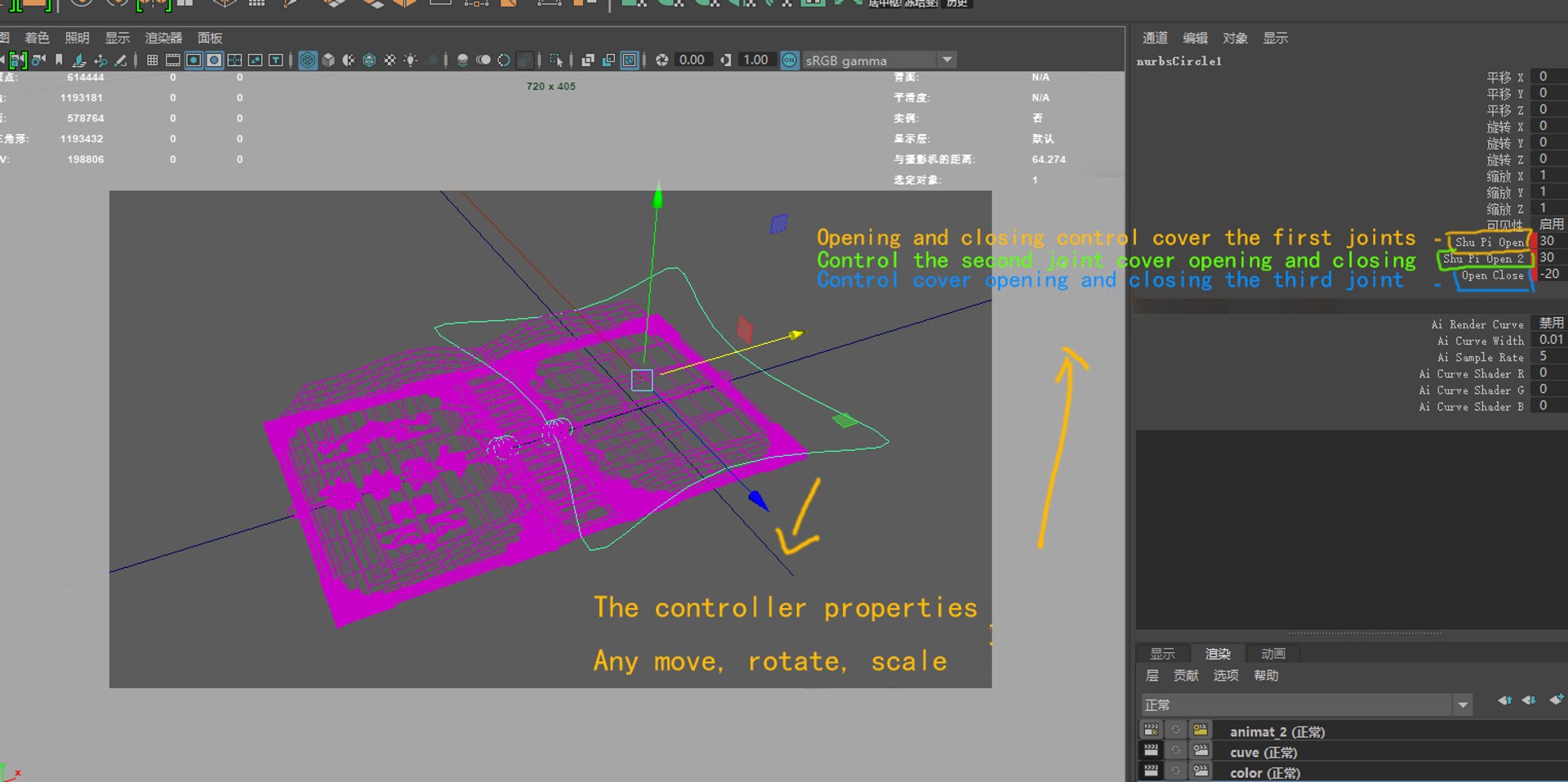Open the 面板 panel menu
The height and width of the screenshot is (782, 1568).
[x=210, y=38]
